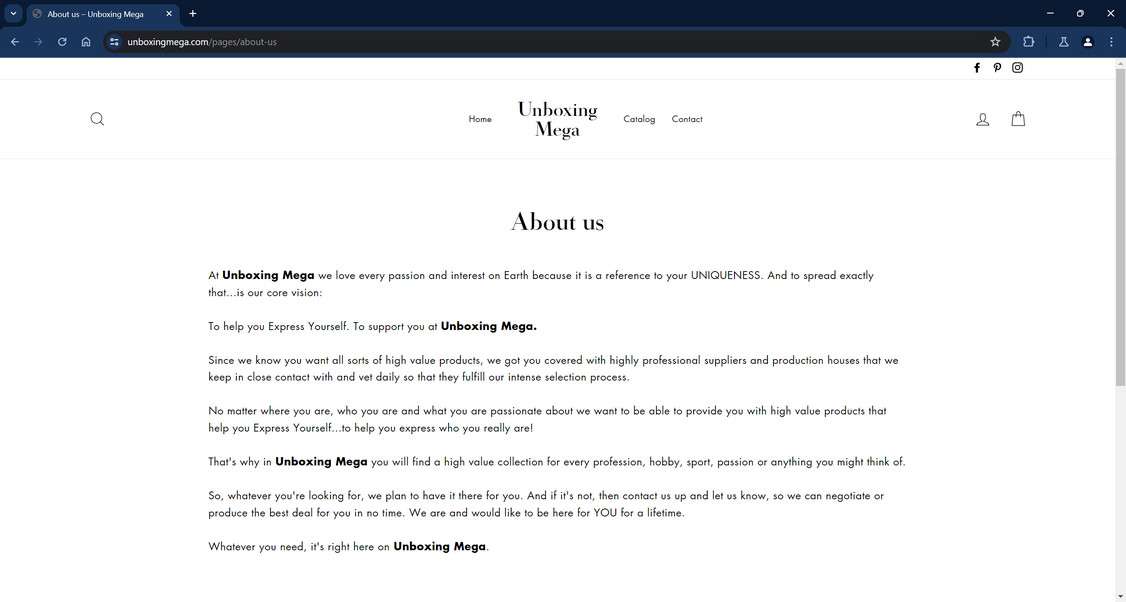The width and height of the screenshot is (1126, 602).
Task: Open the browser three-dot menu
Action: click(1110, 41)
